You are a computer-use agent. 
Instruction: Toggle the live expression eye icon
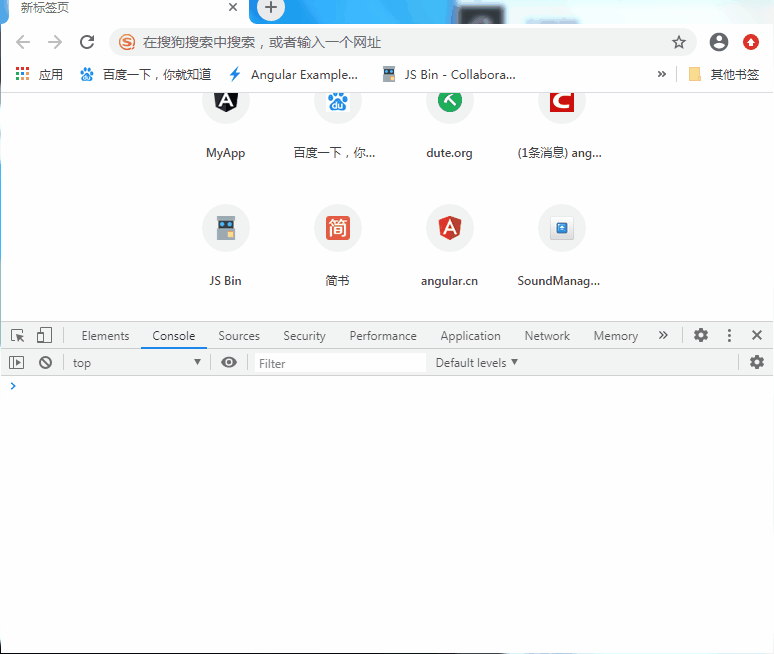click(229, 363)
